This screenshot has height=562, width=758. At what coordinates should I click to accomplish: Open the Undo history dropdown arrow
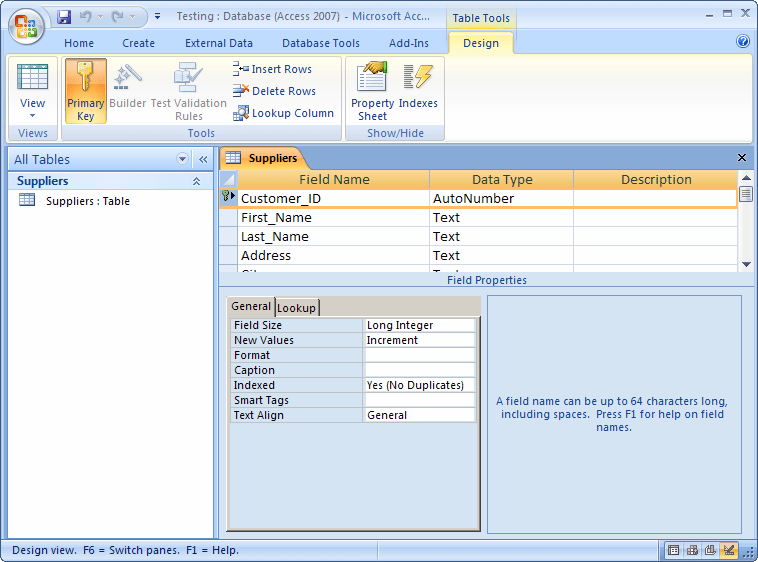101,17
